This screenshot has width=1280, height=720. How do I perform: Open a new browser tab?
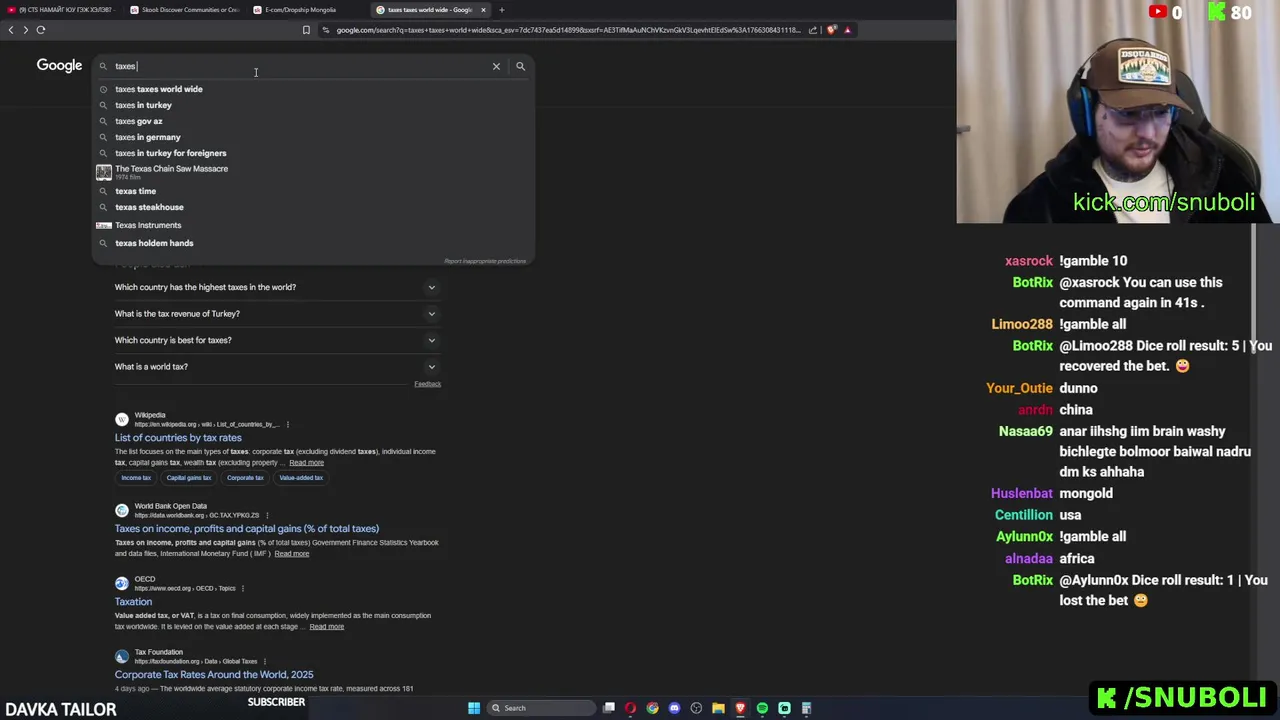click(502, 10)
